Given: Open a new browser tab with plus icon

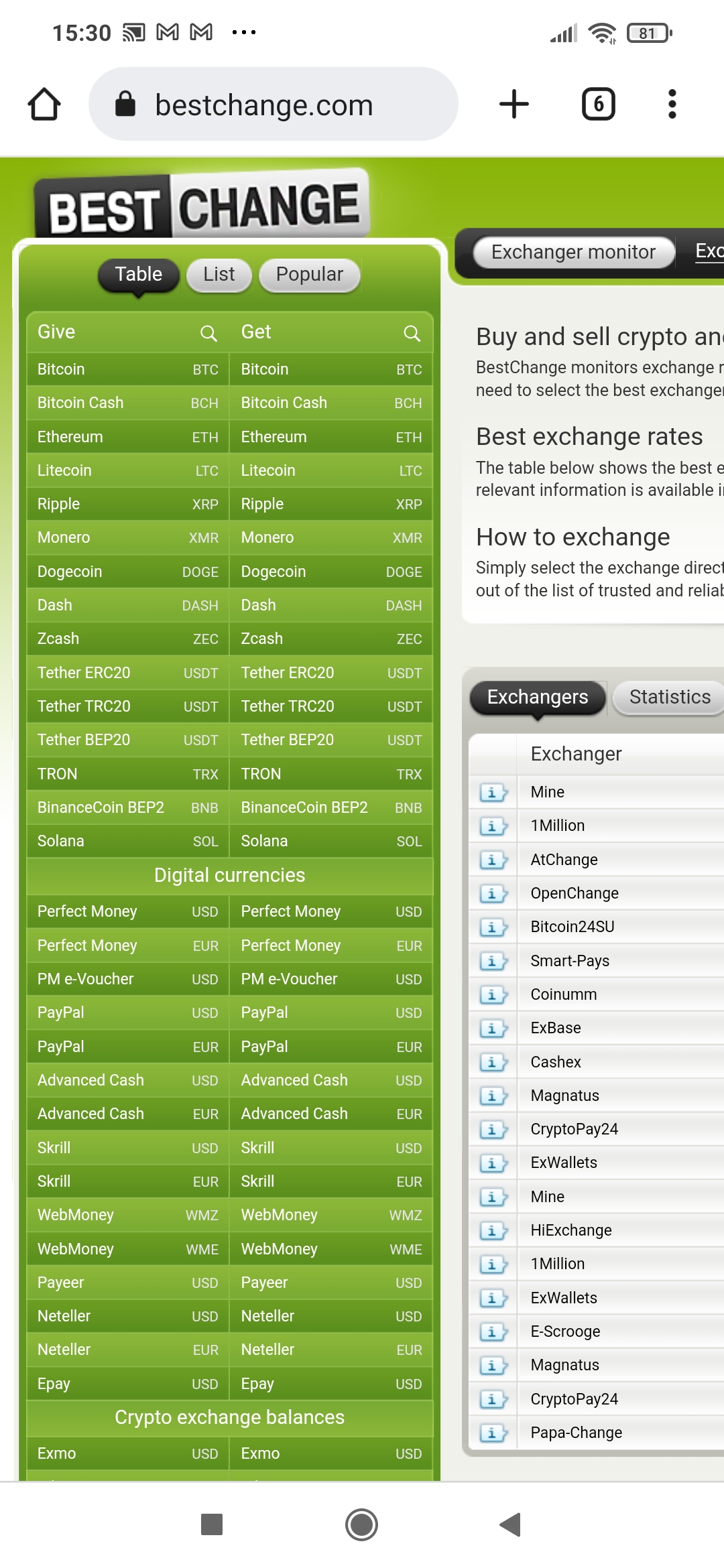Looking at the screenshot, I should click(x=514, y=105).
